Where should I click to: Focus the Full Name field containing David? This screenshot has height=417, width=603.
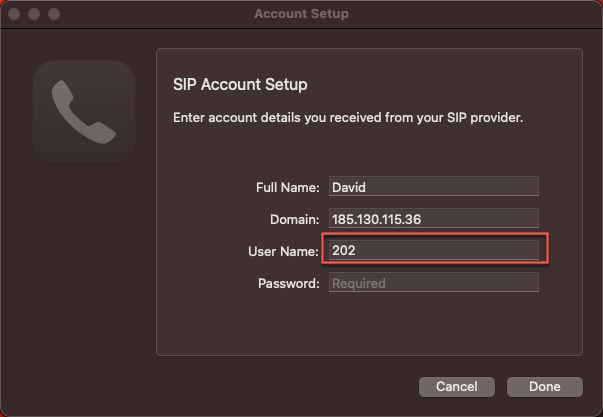coord(432,186)
